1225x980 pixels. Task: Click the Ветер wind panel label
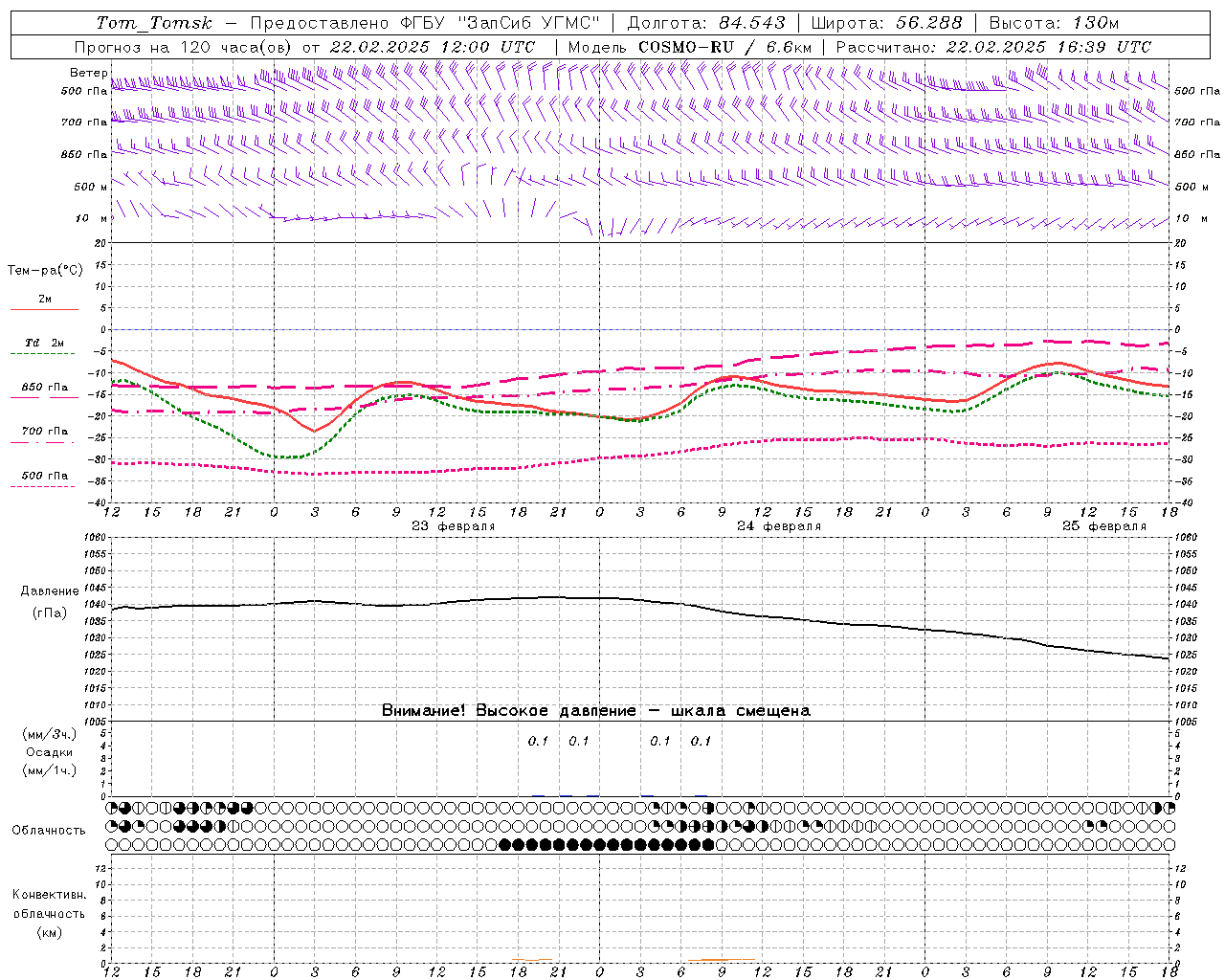tap(89, 73)
